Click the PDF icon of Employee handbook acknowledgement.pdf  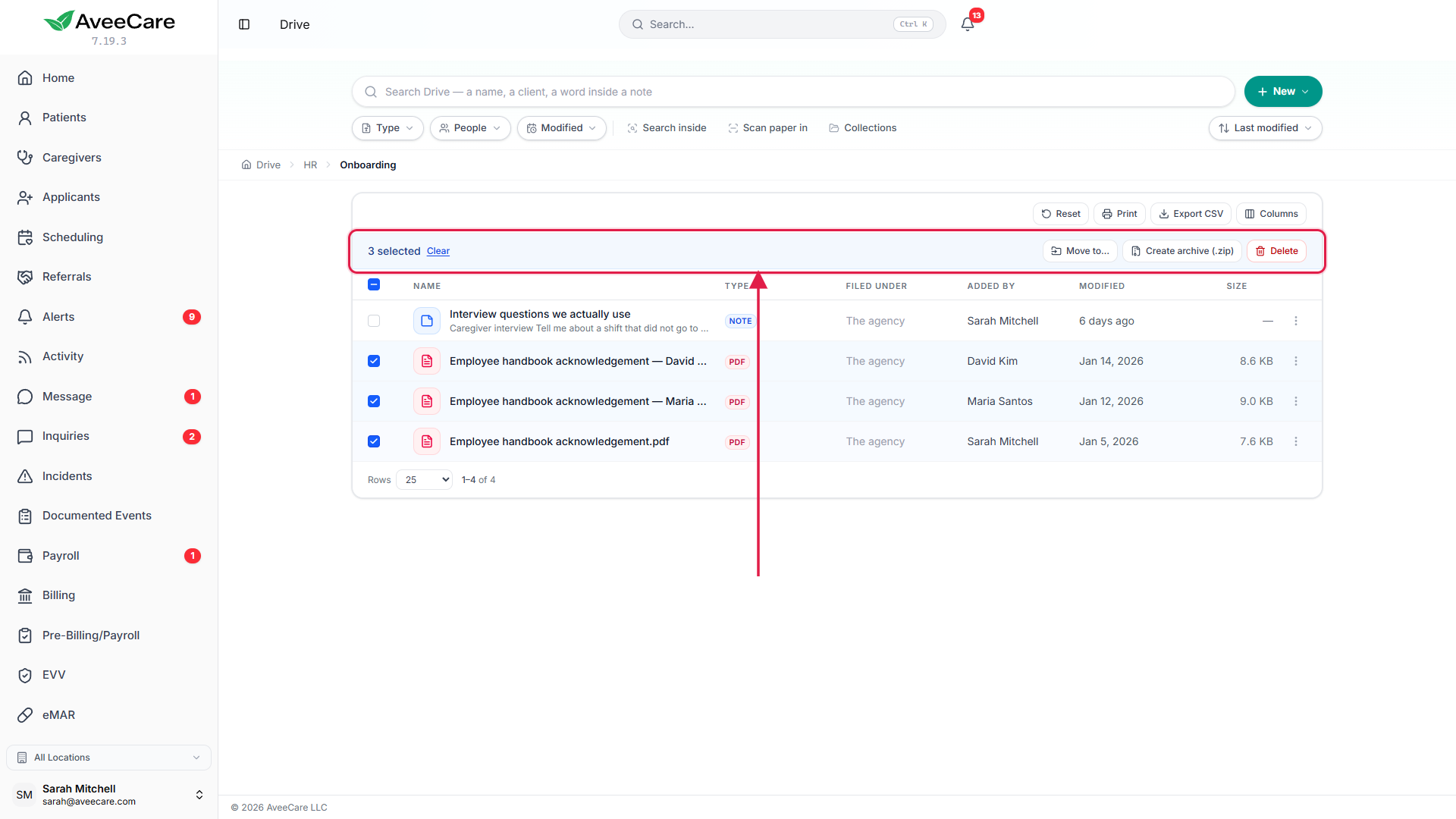pos(427,441)
